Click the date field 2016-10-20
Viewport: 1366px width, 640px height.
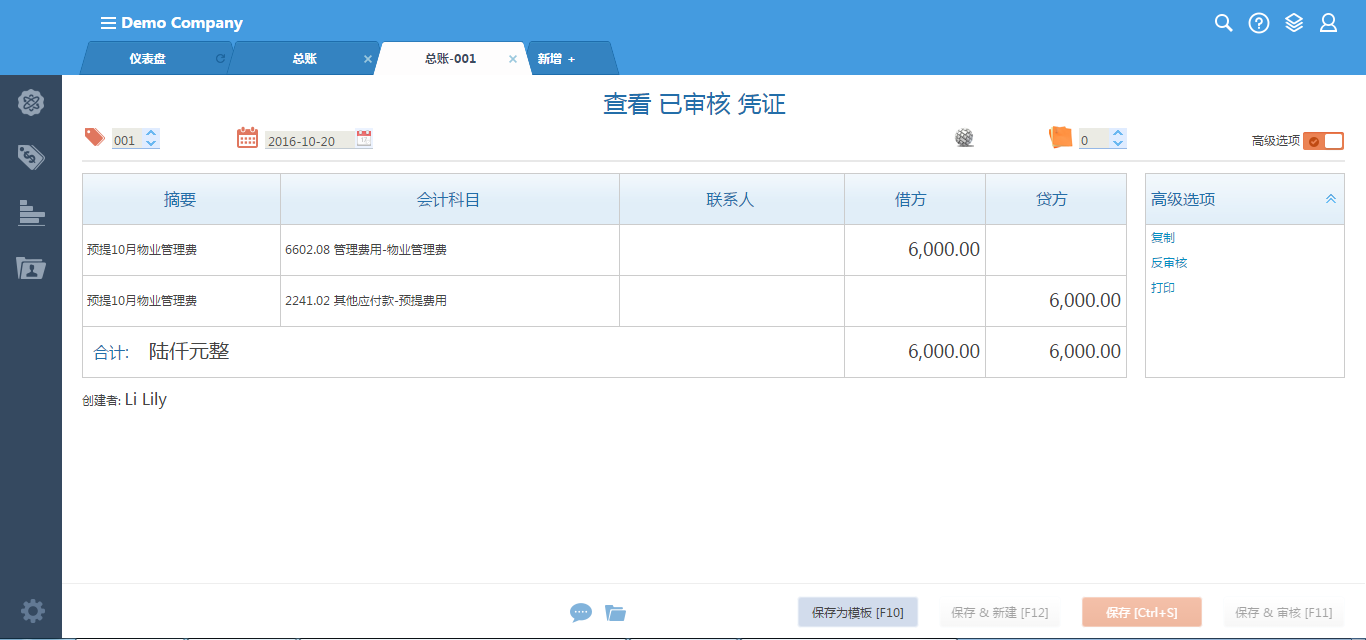click(310, 141)
